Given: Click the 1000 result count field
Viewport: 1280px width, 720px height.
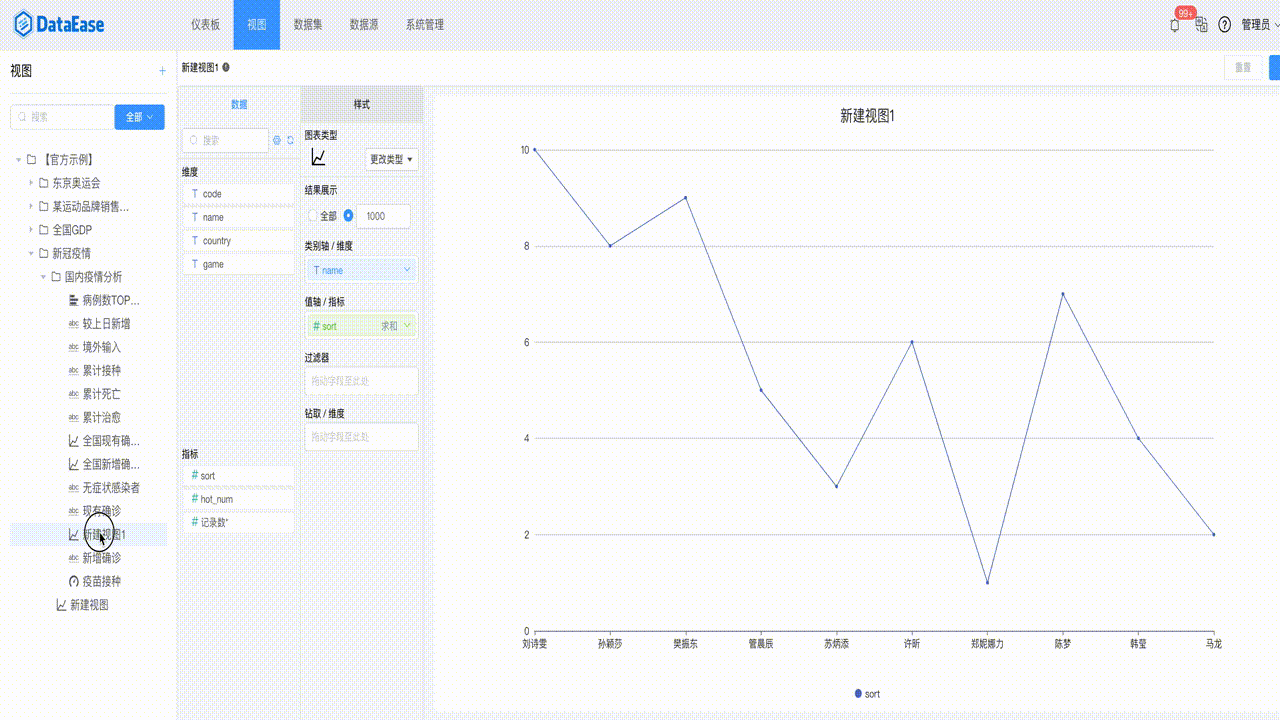Looking at the screenshot, I should coord(384,216).
